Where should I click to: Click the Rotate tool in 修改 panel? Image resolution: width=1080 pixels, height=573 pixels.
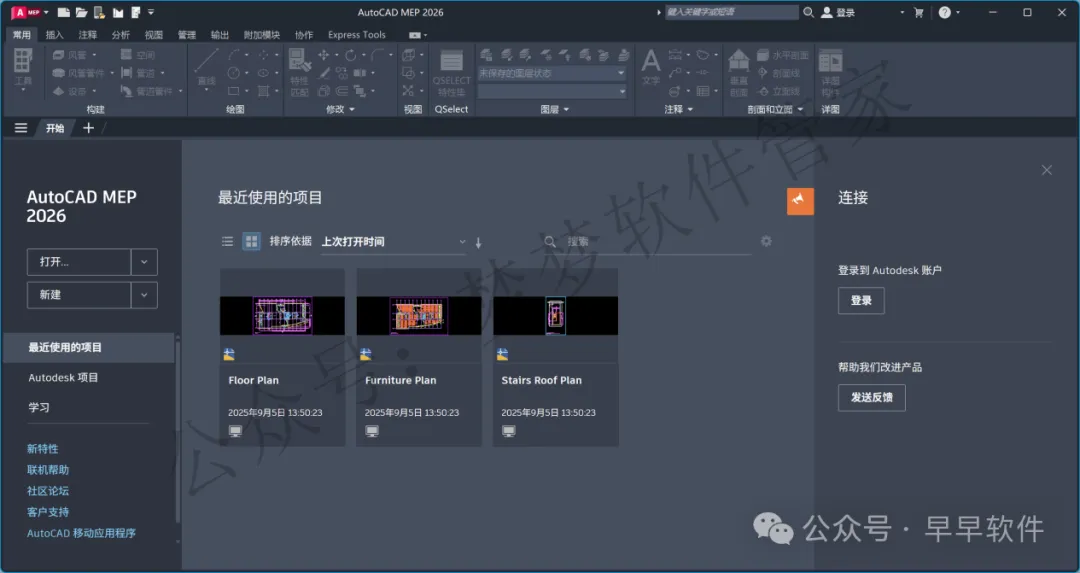click(x=351, y=55)
